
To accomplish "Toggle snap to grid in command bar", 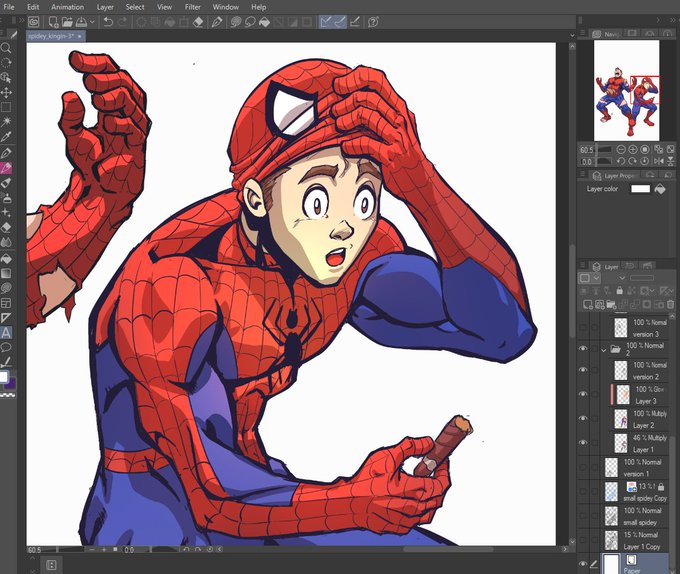I will click(354, 22).
